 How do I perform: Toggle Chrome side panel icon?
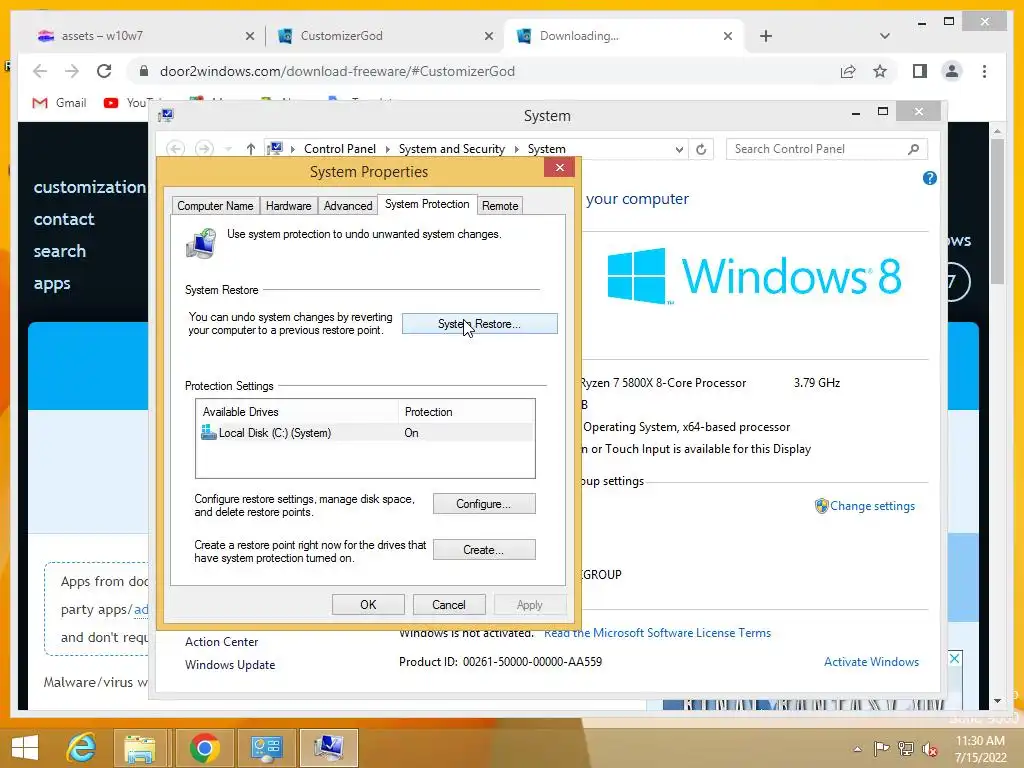(x=920, y=71)
